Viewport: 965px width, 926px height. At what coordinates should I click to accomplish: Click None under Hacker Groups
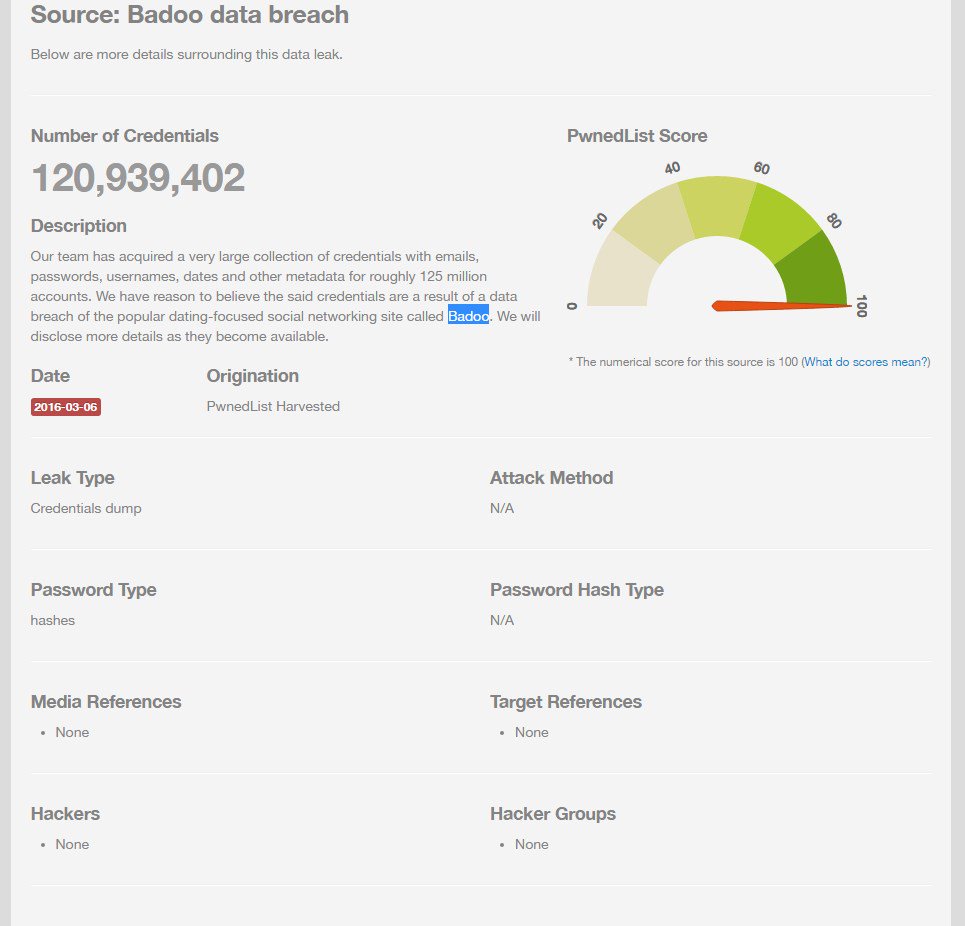click(532, 844)
